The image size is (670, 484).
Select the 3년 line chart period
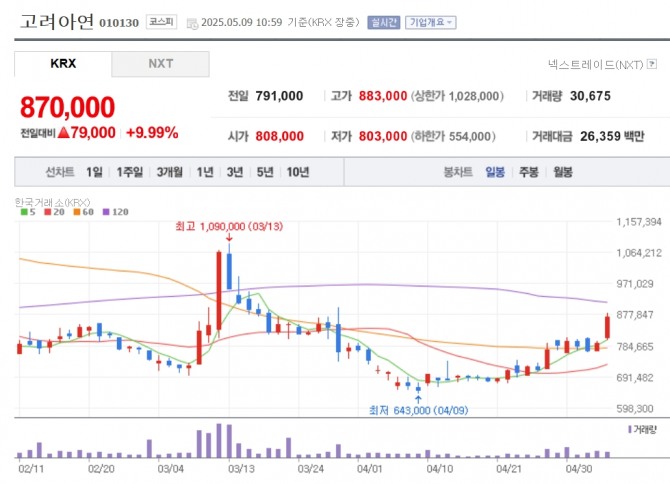click(x=235, y=172)
